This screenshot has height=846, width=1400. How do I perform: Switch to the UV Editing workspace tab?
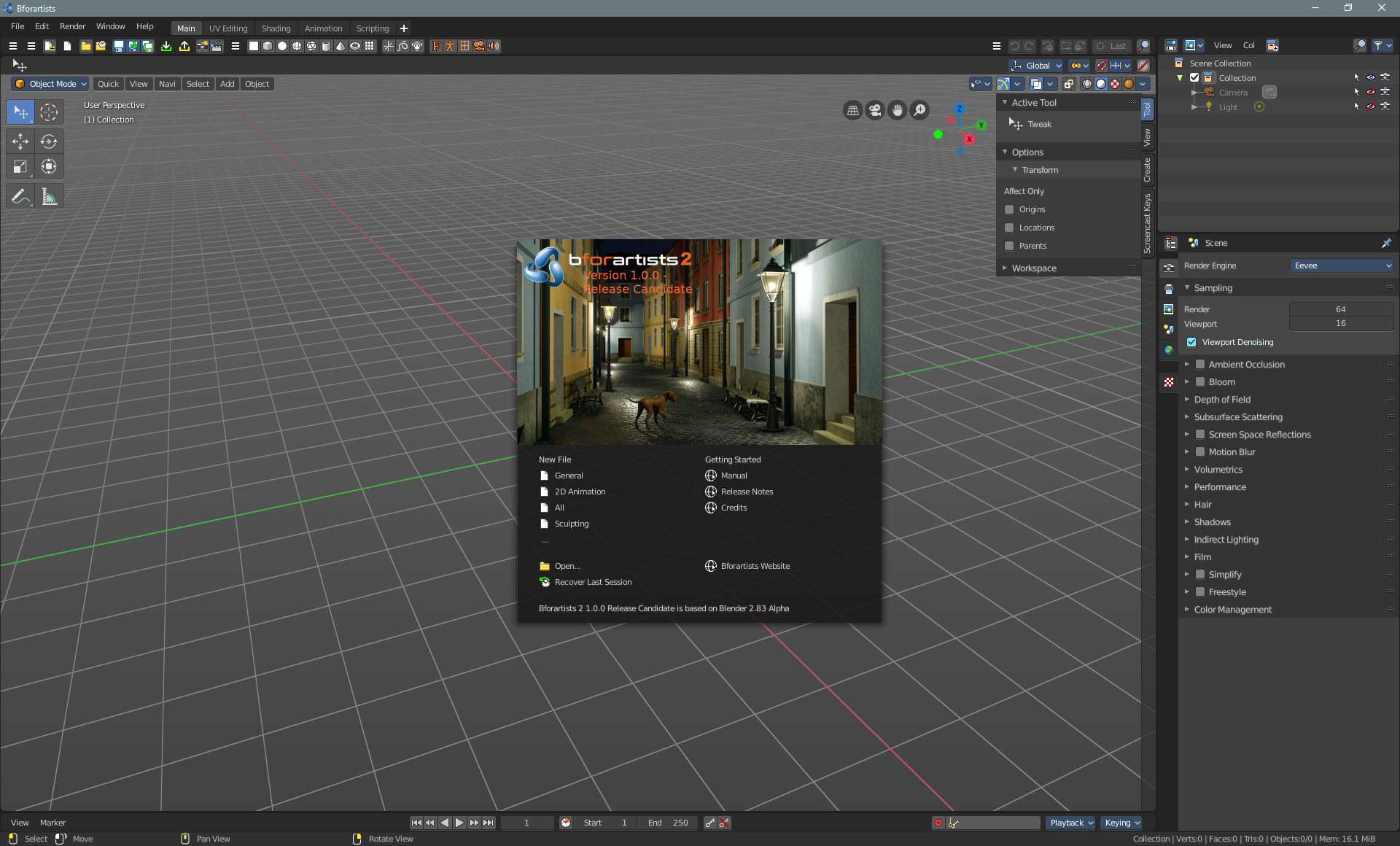(x=228, y=28)
